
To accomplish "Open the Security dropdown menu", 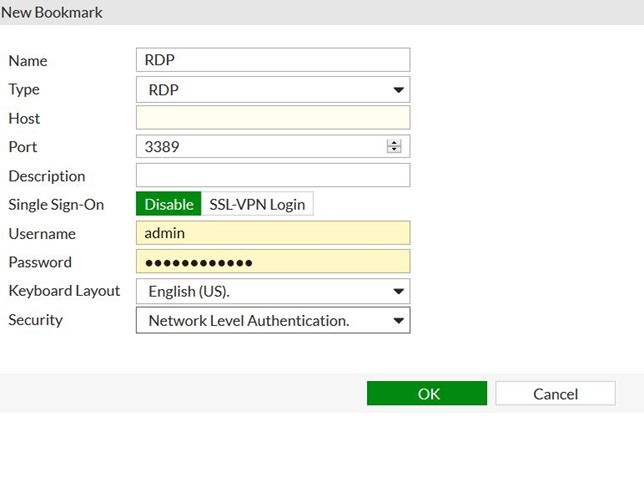I will (x=272, y=320).
